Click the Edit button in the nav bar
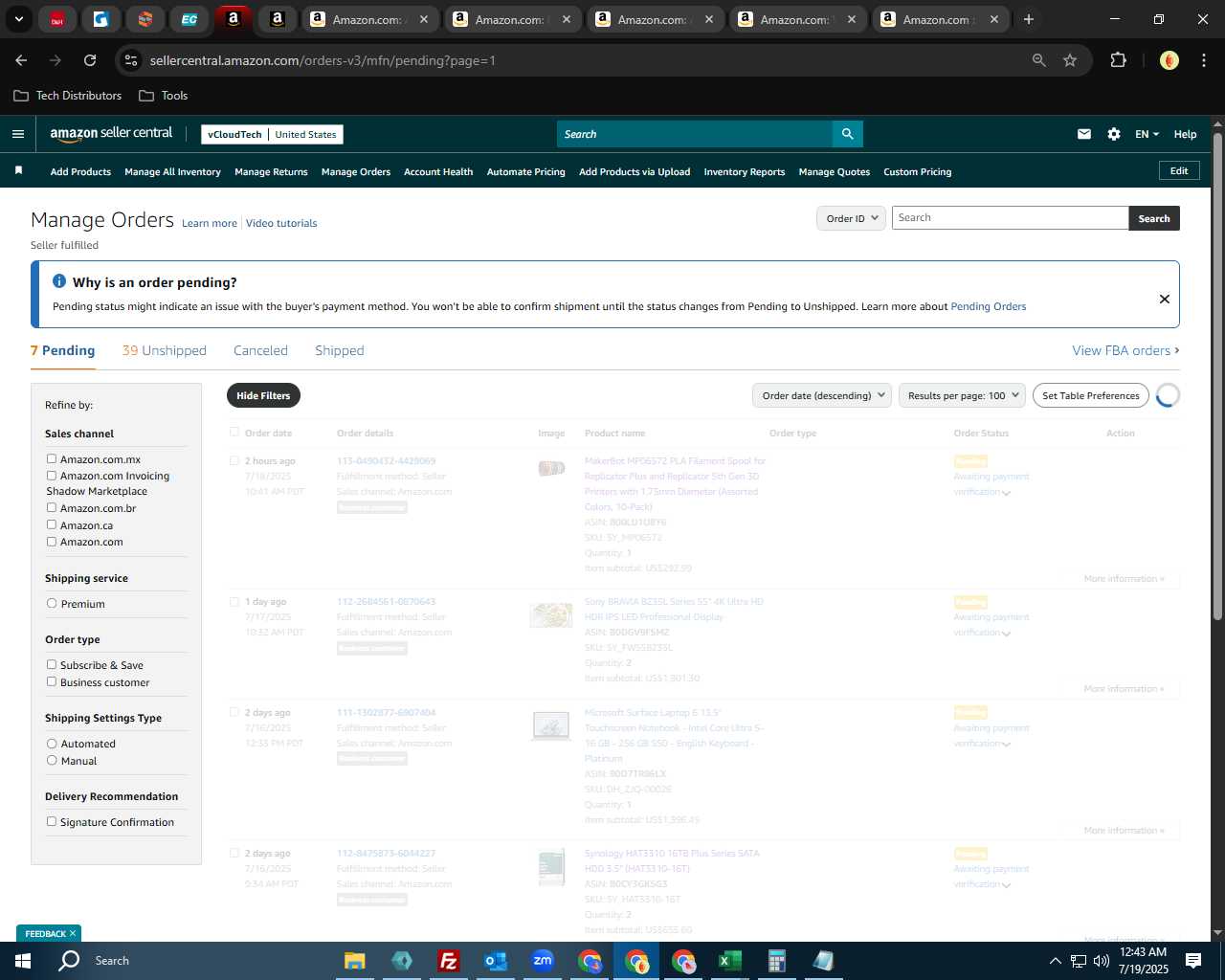Screen dimensions: 1225x980 pyautogui.click(x=1179, y=170)
